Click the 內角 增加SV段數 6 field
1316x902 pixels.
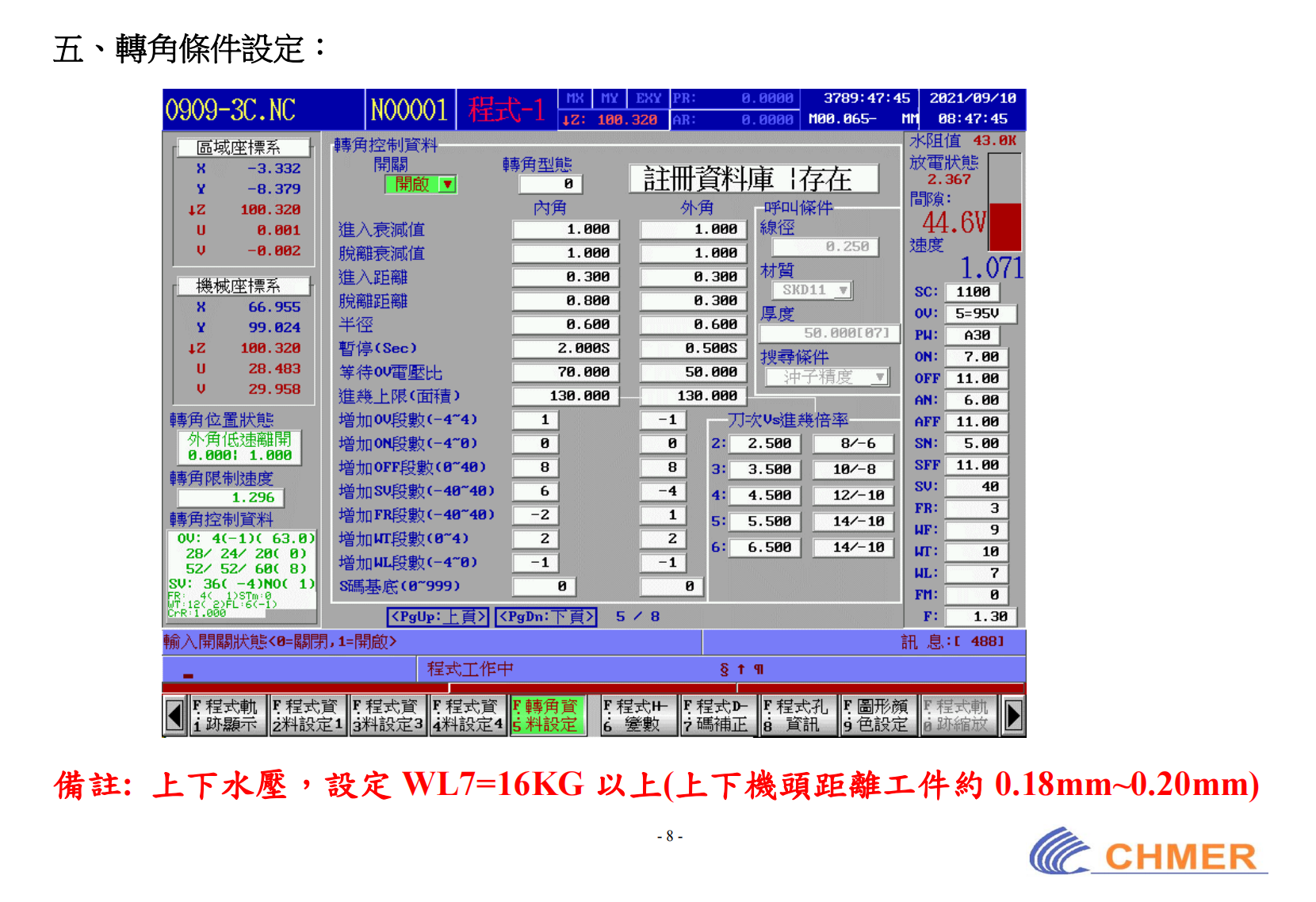tap(535, 491)
